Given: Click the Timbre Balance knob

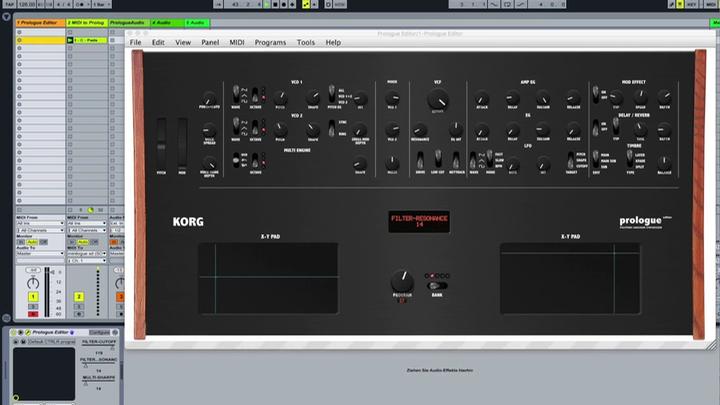Looking at the screenshot, I should [x=664, y=162].
